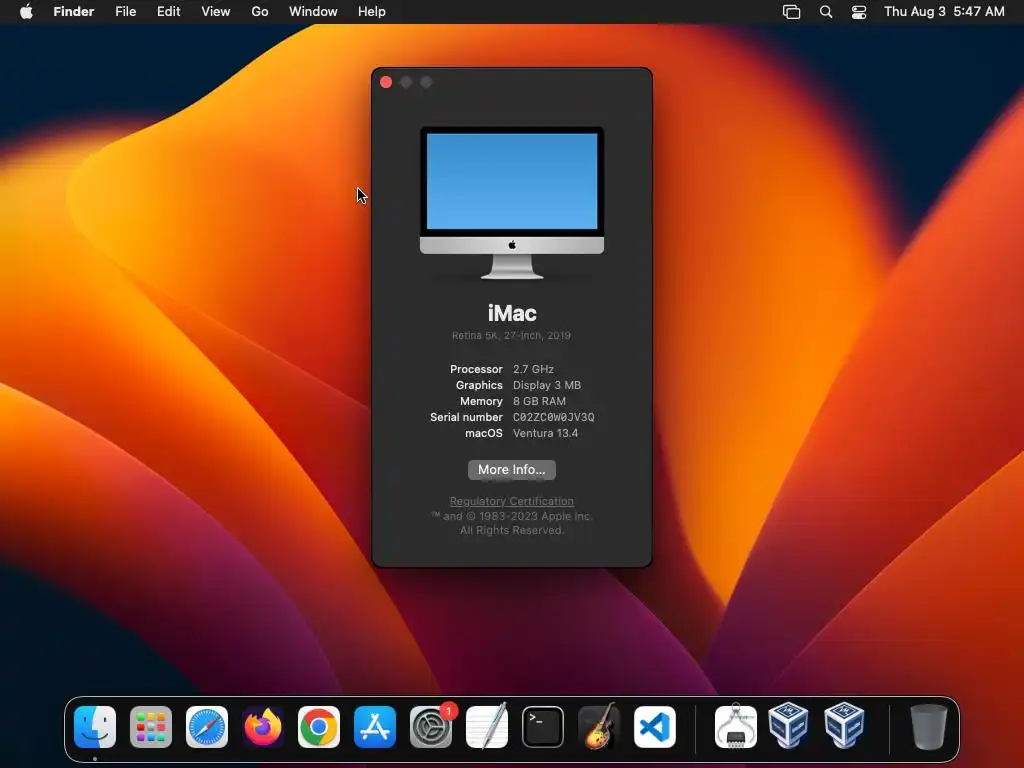Open the Edit menu

(x=168, y=12)
